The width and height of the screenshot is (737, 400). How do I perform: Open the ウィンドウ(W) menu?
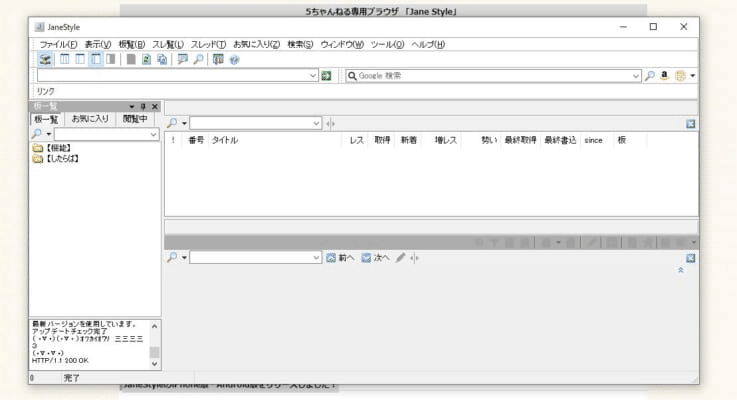tap(342, 44)
